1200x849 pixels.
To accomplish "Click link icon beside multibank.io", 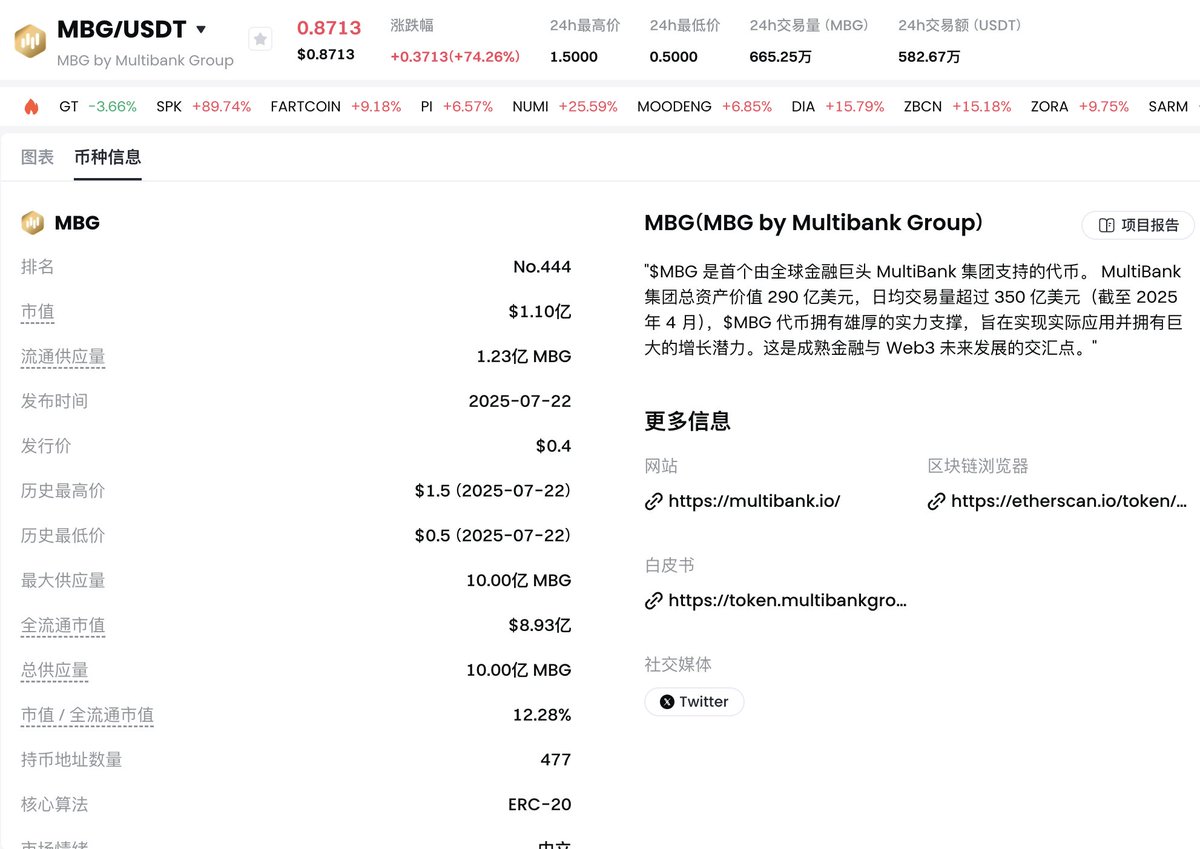I will [x=654, y=501].
